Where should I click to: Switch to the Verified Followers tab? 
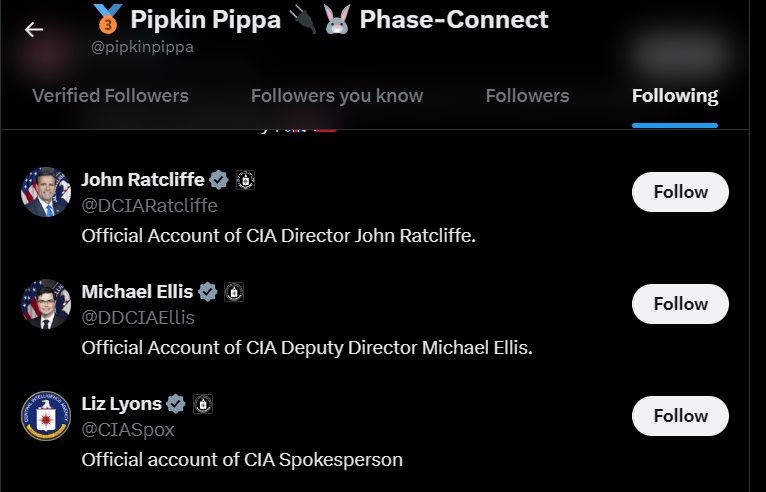click(110, 96)
